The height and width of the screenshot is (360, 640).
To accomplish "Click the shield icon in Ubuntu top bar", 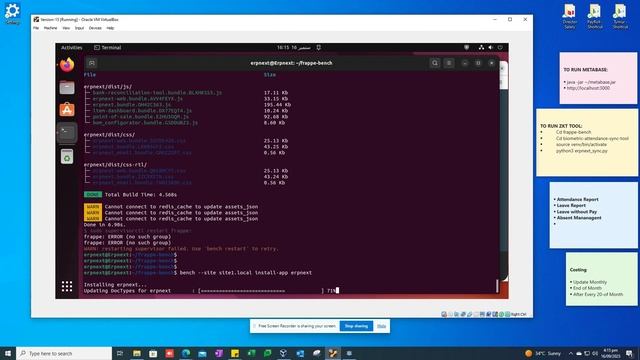I will click(x=467, y=48).
